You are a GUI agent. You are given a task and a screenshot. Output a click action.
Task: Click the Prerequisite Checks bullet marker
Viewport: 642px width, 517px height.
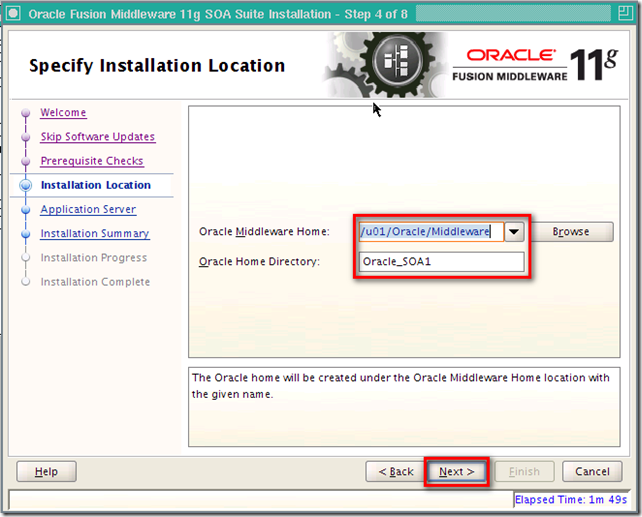(x=25, y=161)
